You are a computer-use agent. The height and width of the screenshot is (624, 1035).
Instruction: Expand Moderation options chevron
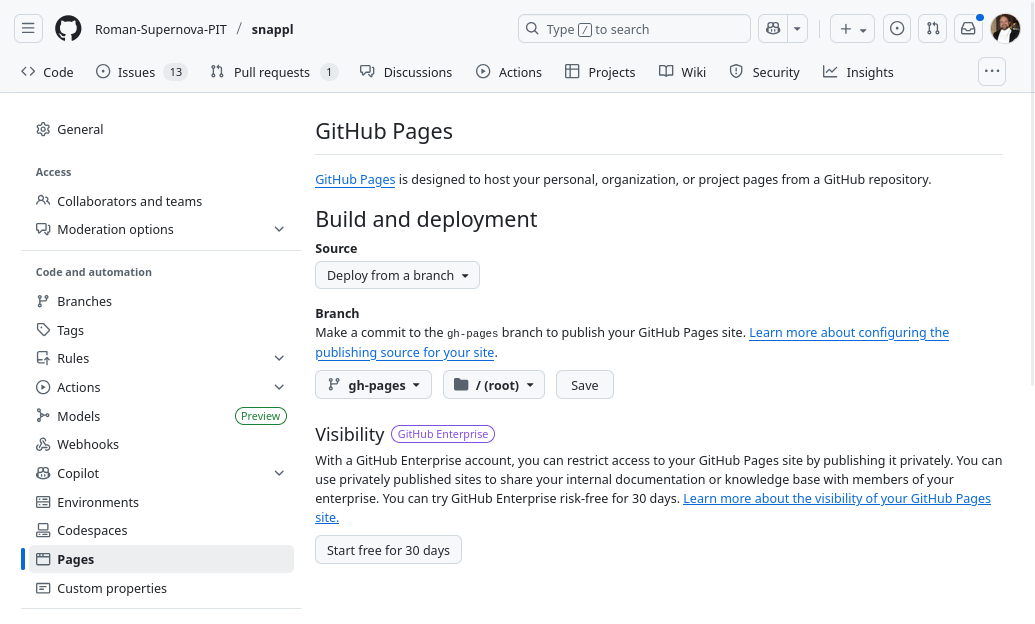(x=279, y=229)
